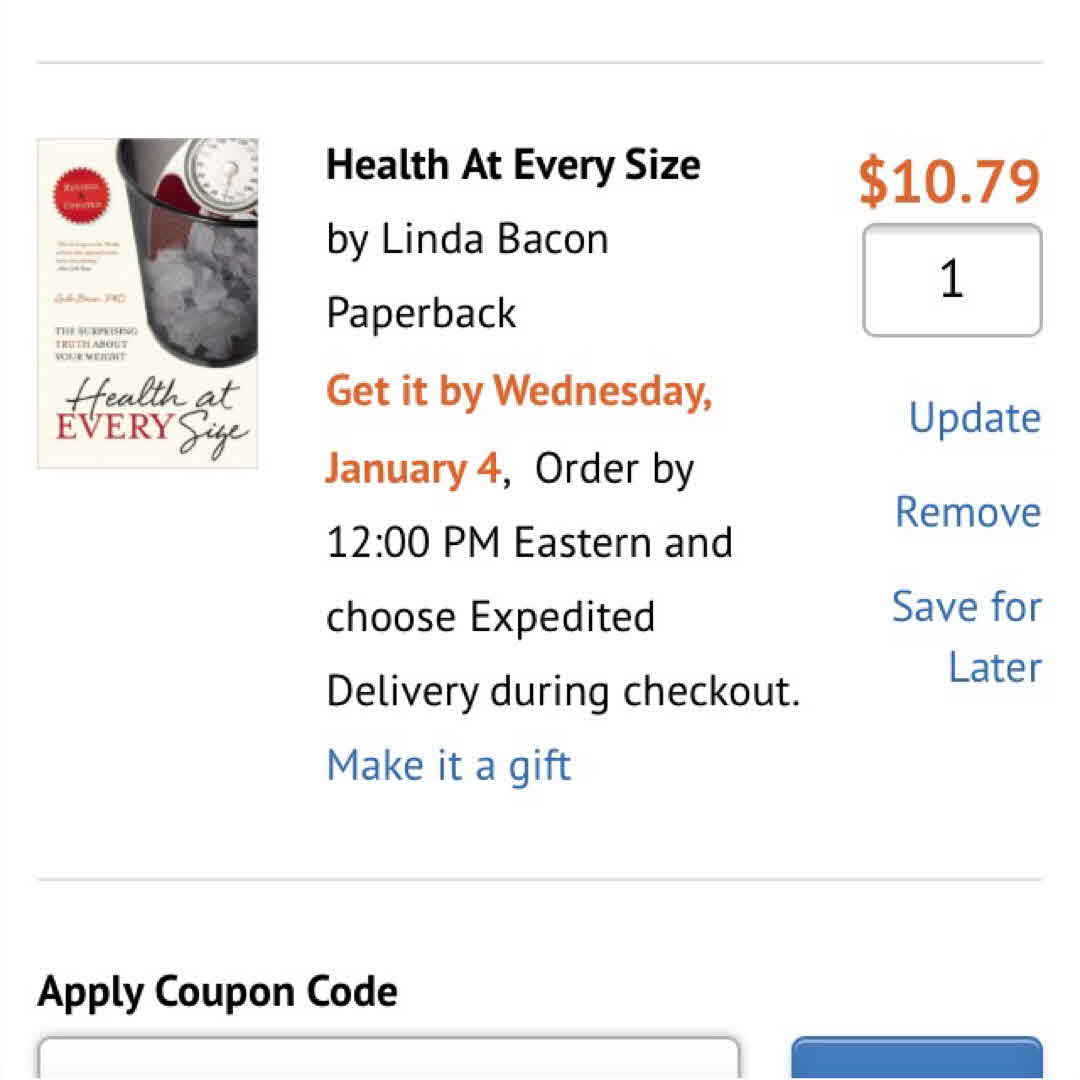This screenshot has width=1080, height=1080.
Task: Click the Paperback format label
Action: point(421,314)
